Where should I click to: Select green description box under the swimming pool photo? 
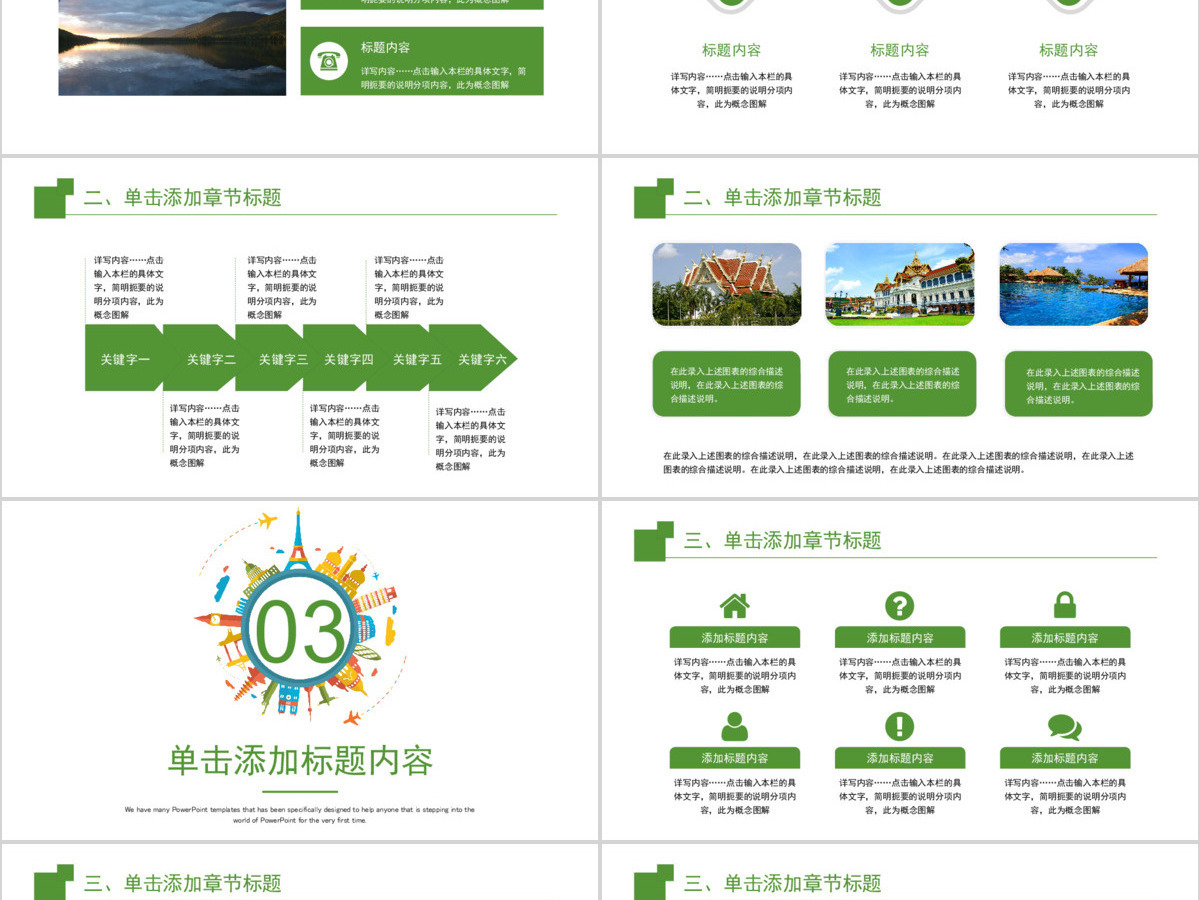(1078, 384)
